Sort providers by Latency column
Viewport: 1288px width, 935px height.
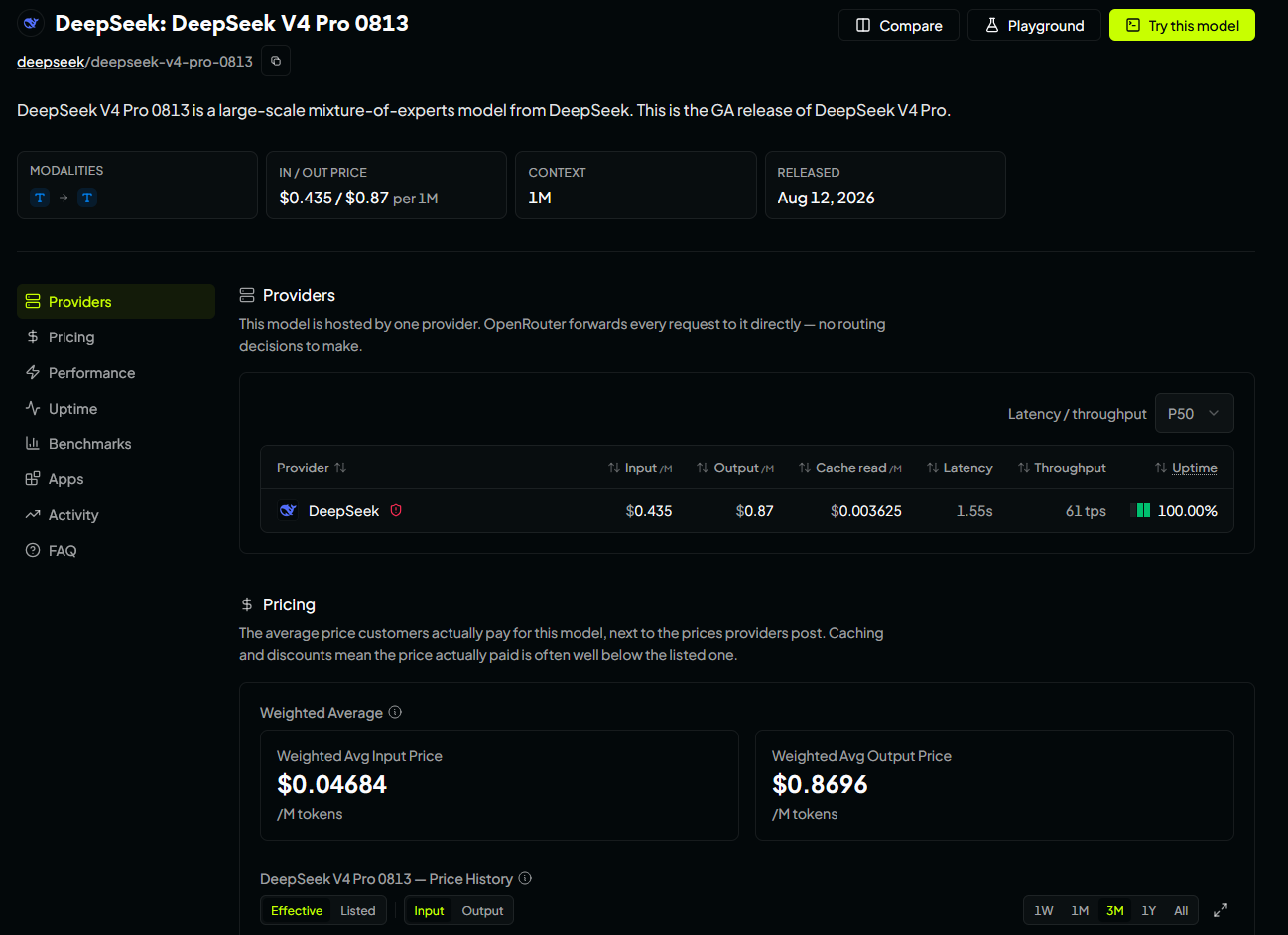point(960,467)
